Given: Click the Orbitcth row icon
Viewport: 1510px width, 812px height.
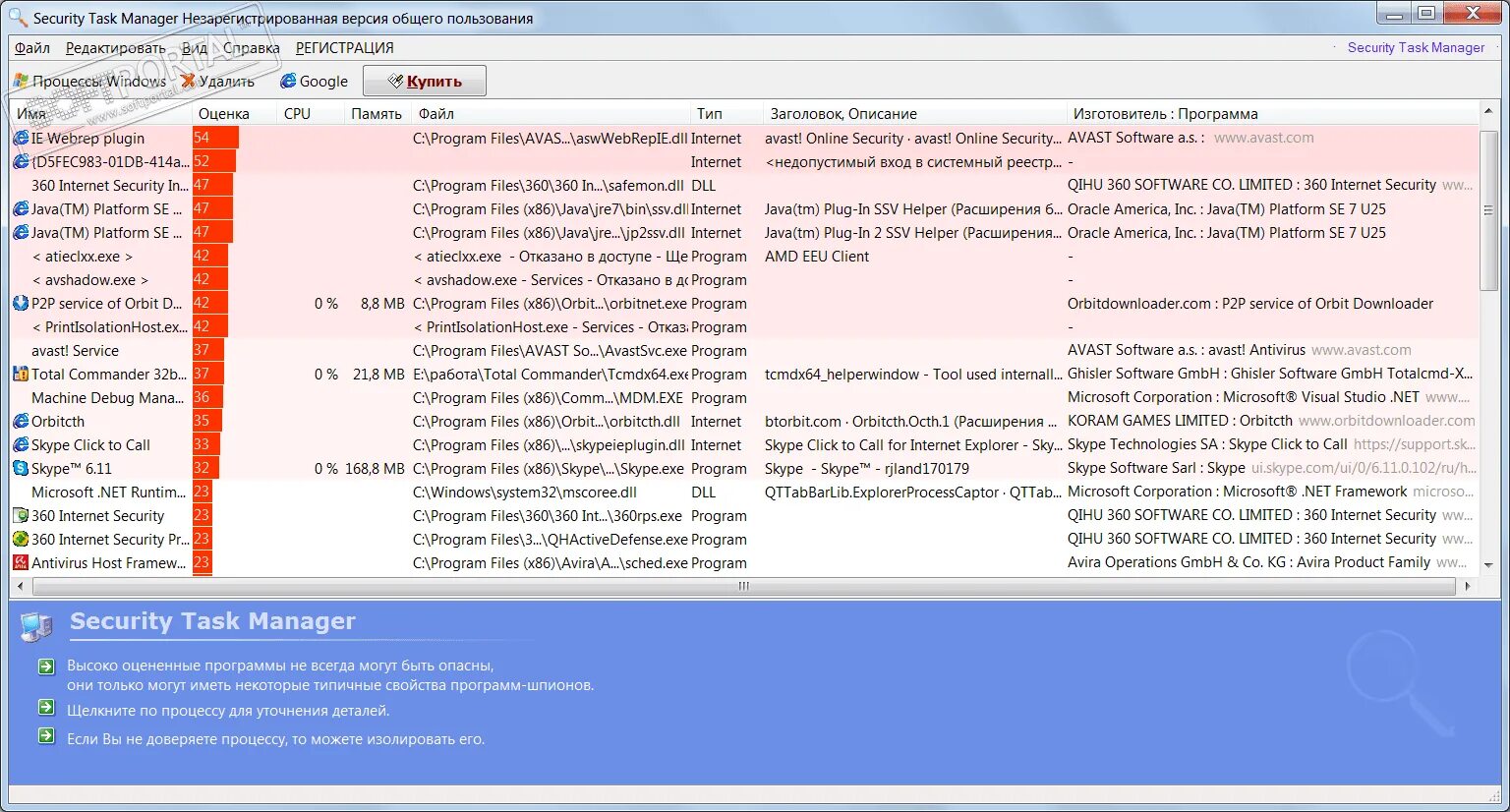Looking at the screenshot, I should (x=21, y=422).
